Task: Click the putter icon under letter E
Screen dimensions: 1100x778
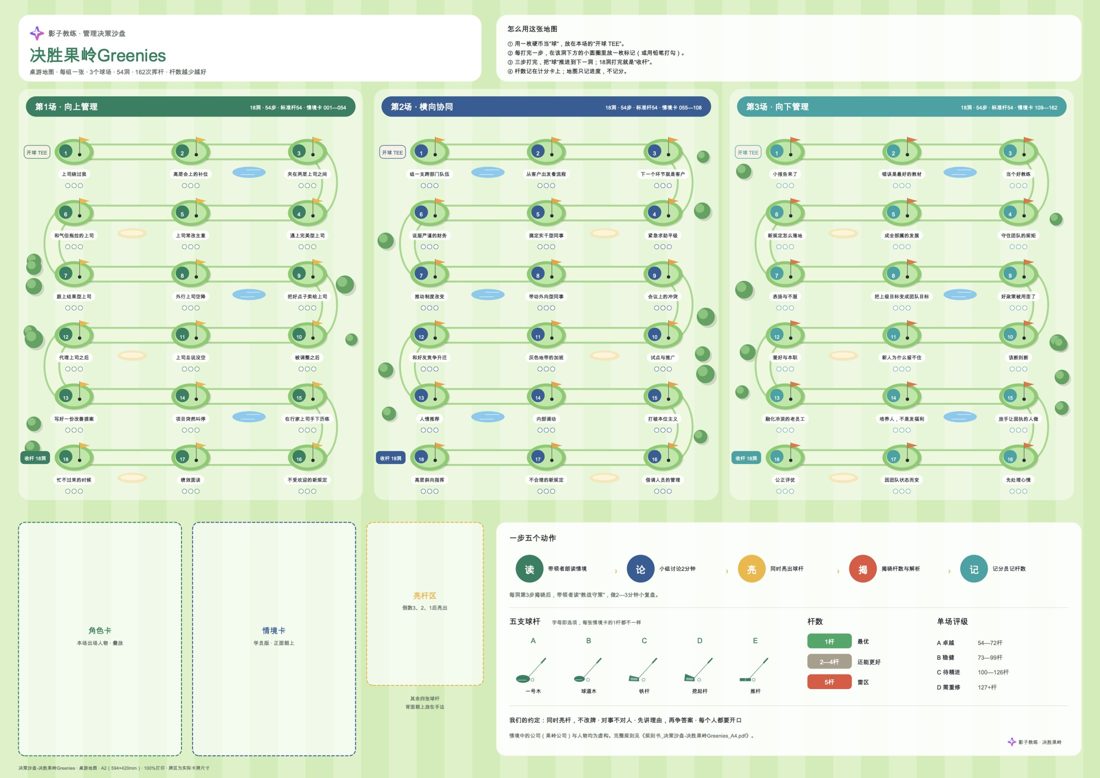Action: (754, 670)
